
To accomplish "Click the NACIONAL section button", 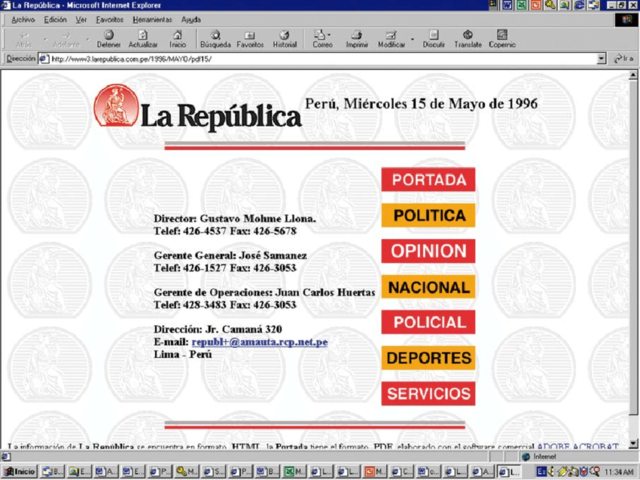I will [428, 287].
